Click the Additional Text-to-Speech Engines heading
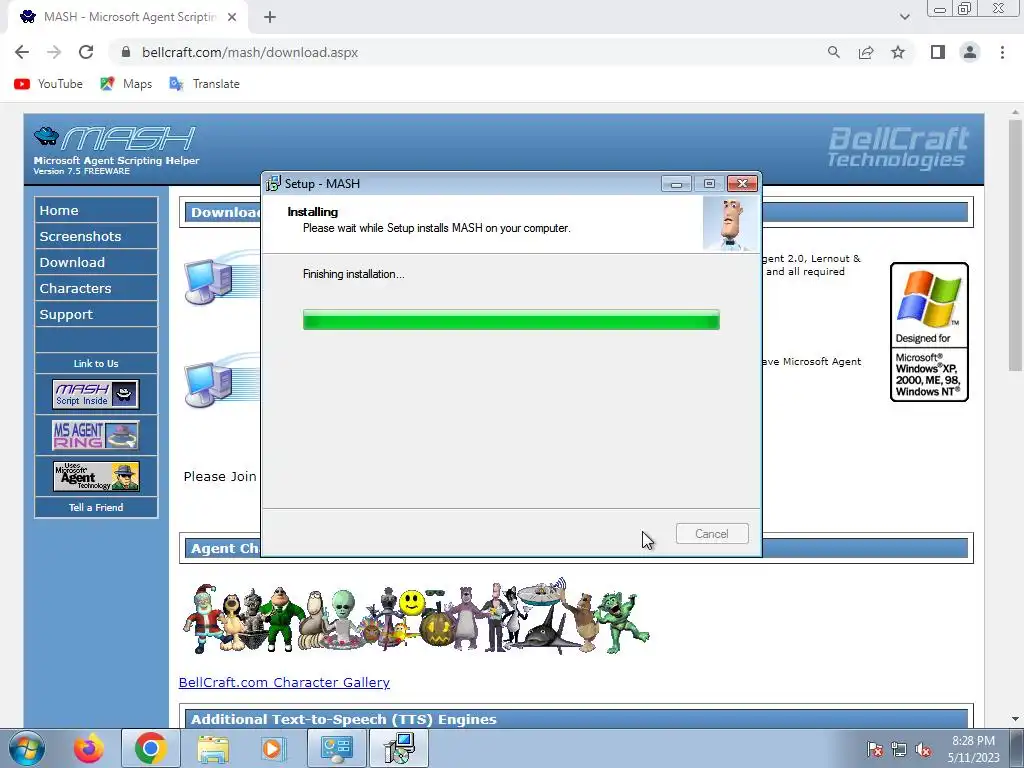 pos(344,720)
